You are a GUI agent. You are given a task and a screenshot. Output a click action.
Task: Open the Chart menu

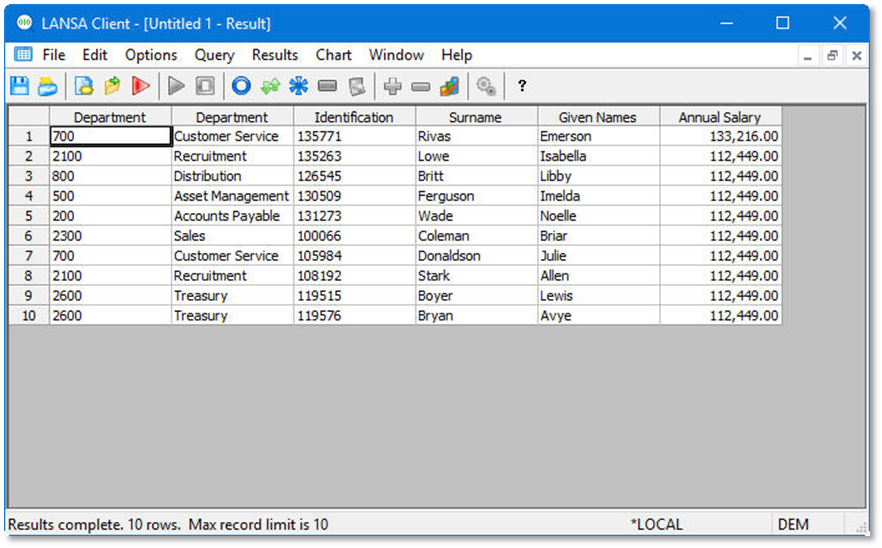click(333, 55)
